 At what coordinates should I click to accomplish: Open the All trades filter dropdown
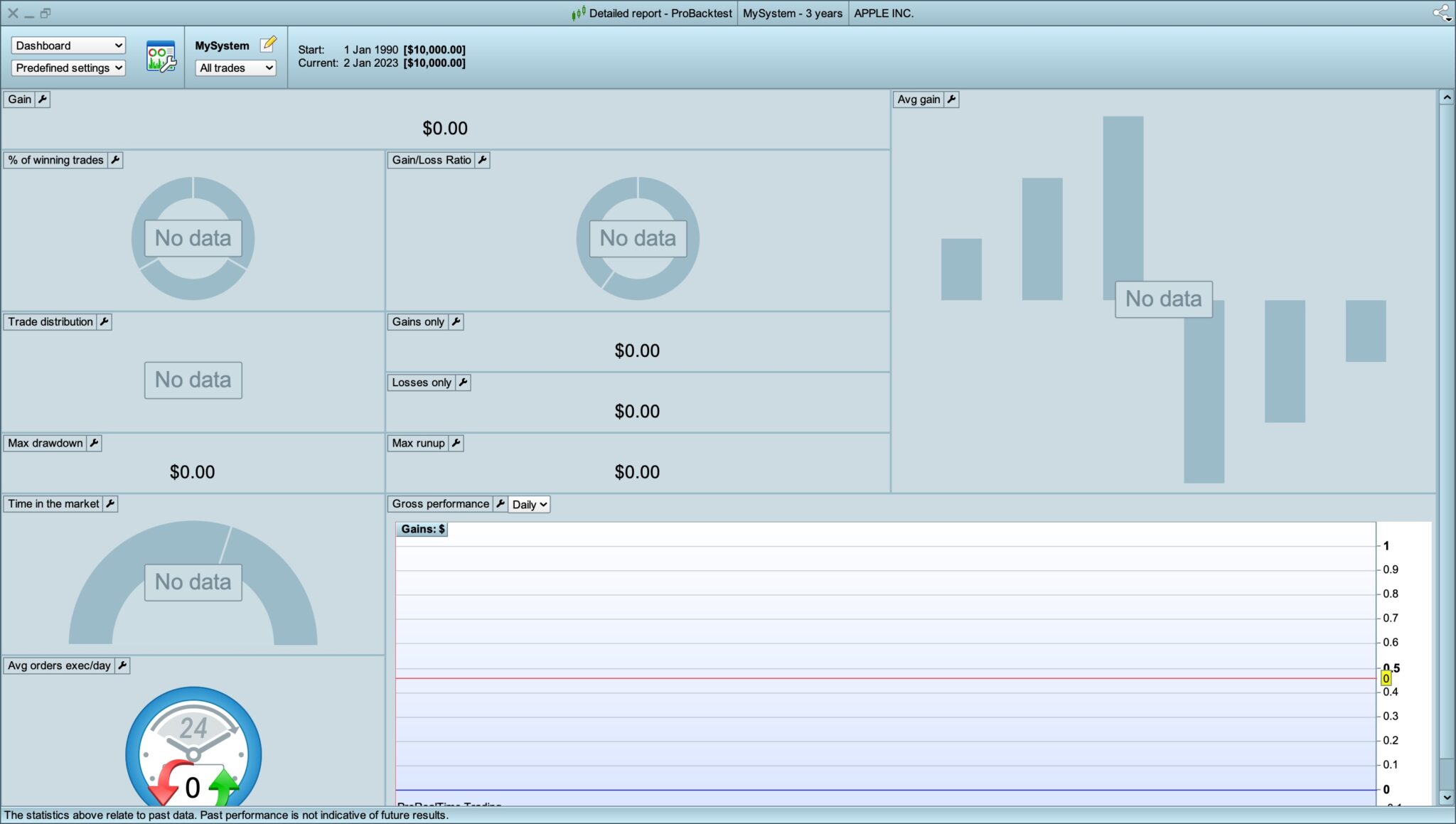[235, 68]
